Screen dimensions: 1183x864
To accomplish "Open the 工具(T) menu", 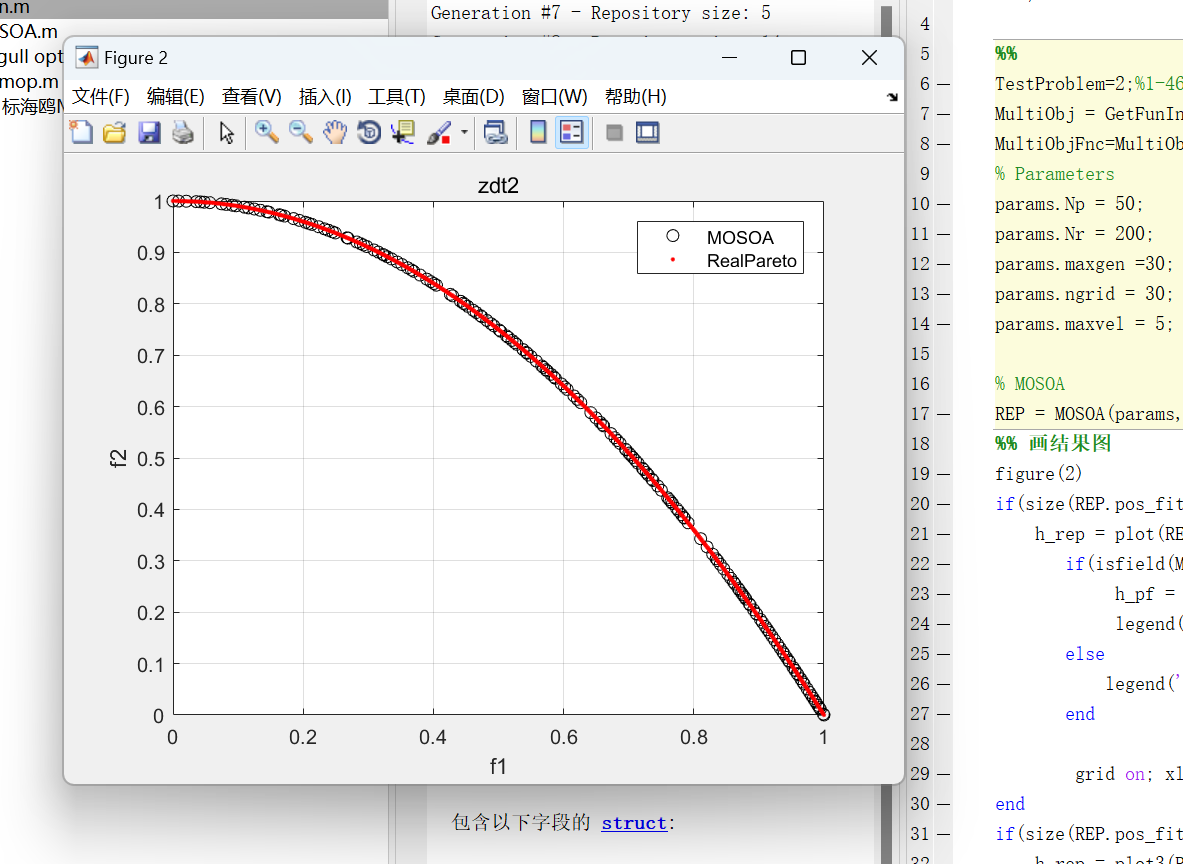I will [397, 97].
